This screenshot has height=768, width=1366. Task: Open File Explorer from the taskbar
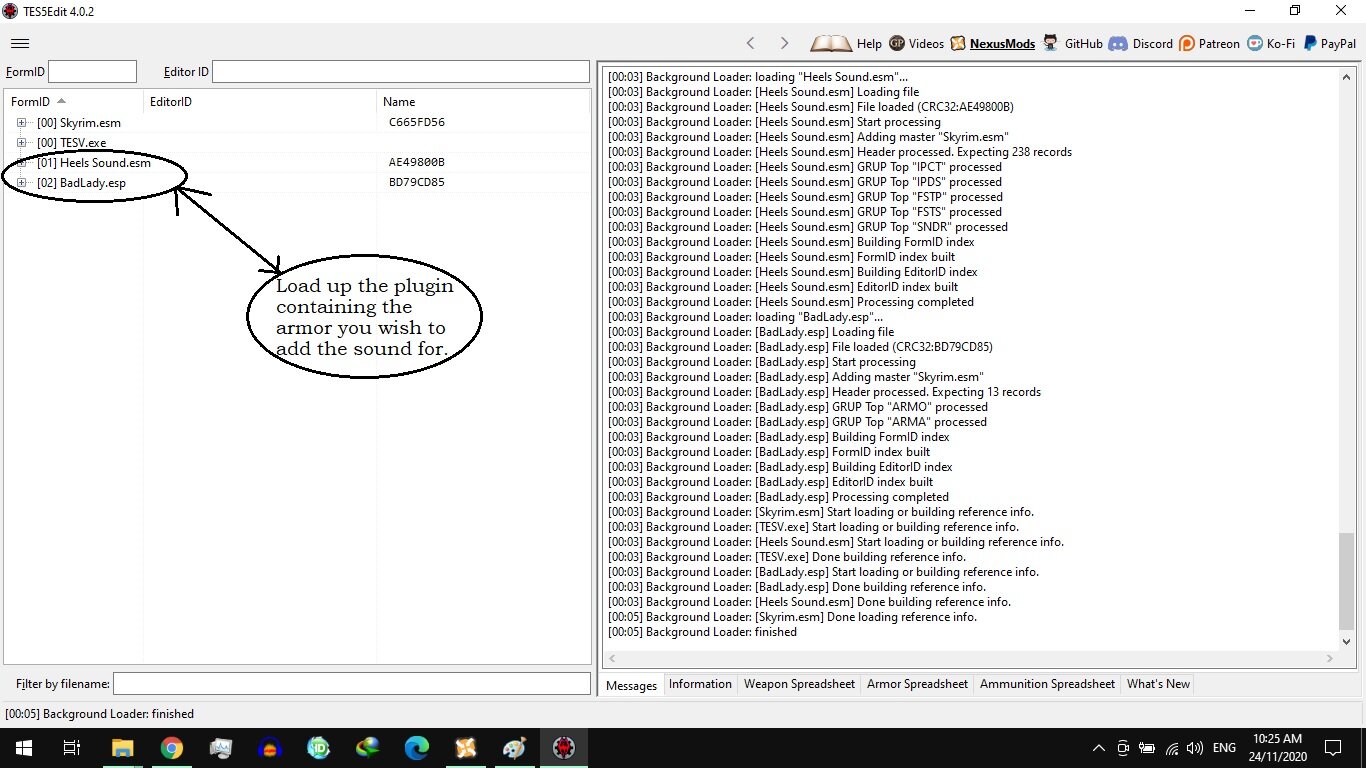[122, 747]
